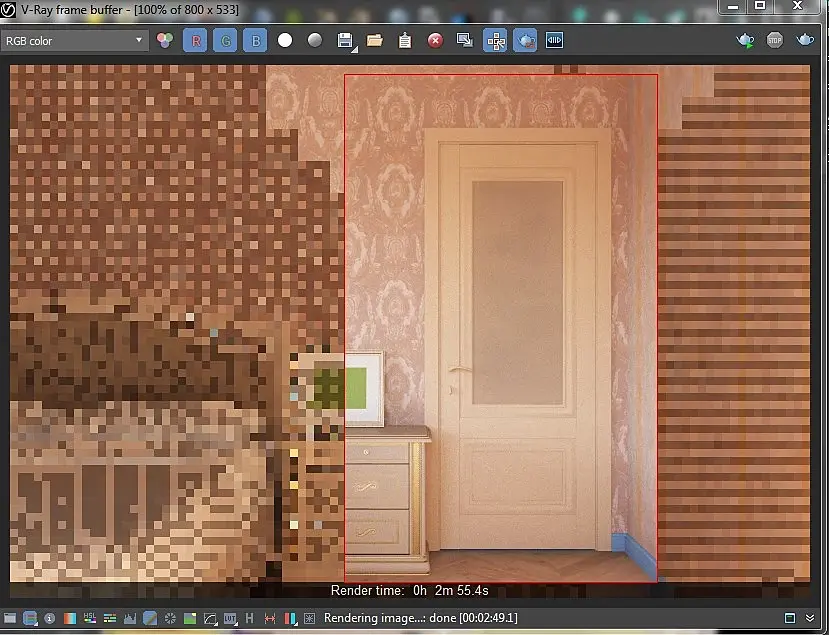The image size is (829, 635).
Task: Toggle the HSL correction icon
Action: click(x=90, y=618)
